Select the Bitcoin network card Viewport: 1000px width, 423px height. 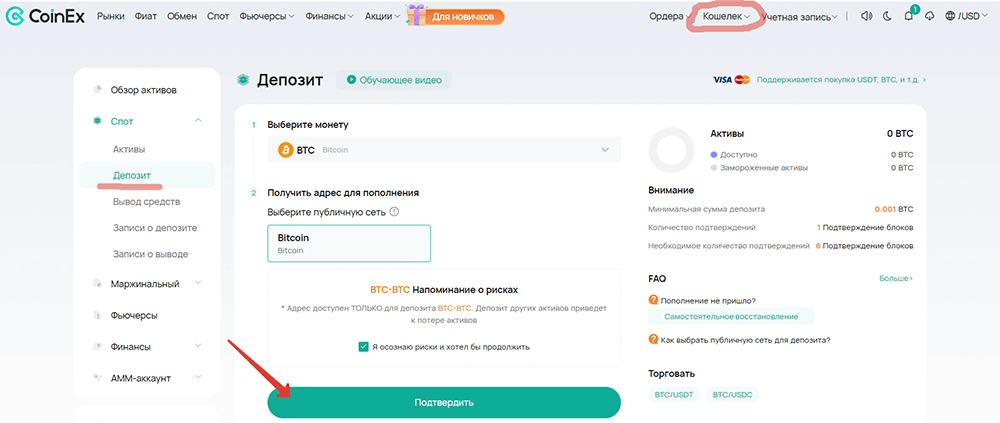pos(349,243)
